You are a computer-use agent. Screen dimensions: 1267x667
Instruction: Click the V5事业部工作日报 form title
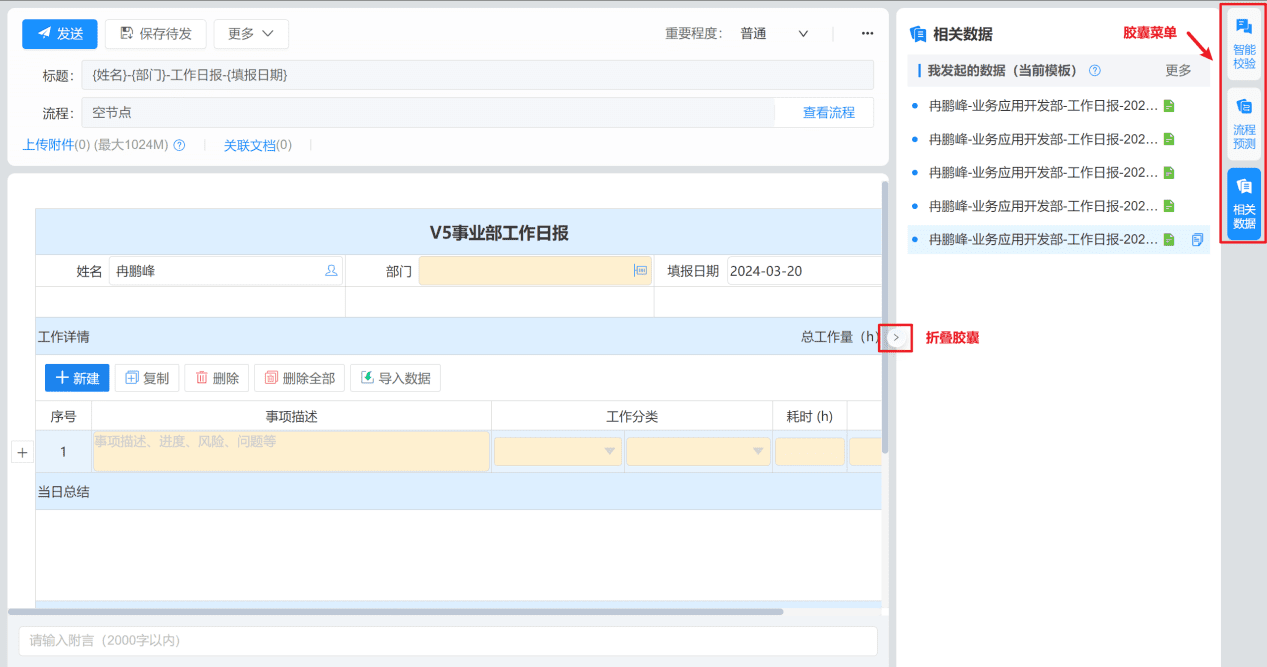(499, 233)
